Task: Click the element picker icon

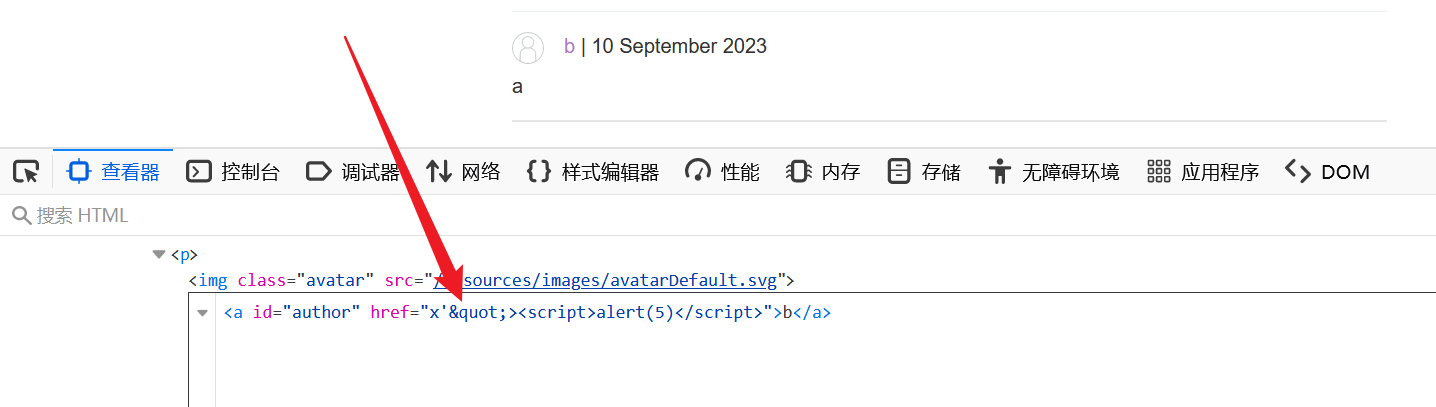Action: pyautogui.click(x=25, y=172)
